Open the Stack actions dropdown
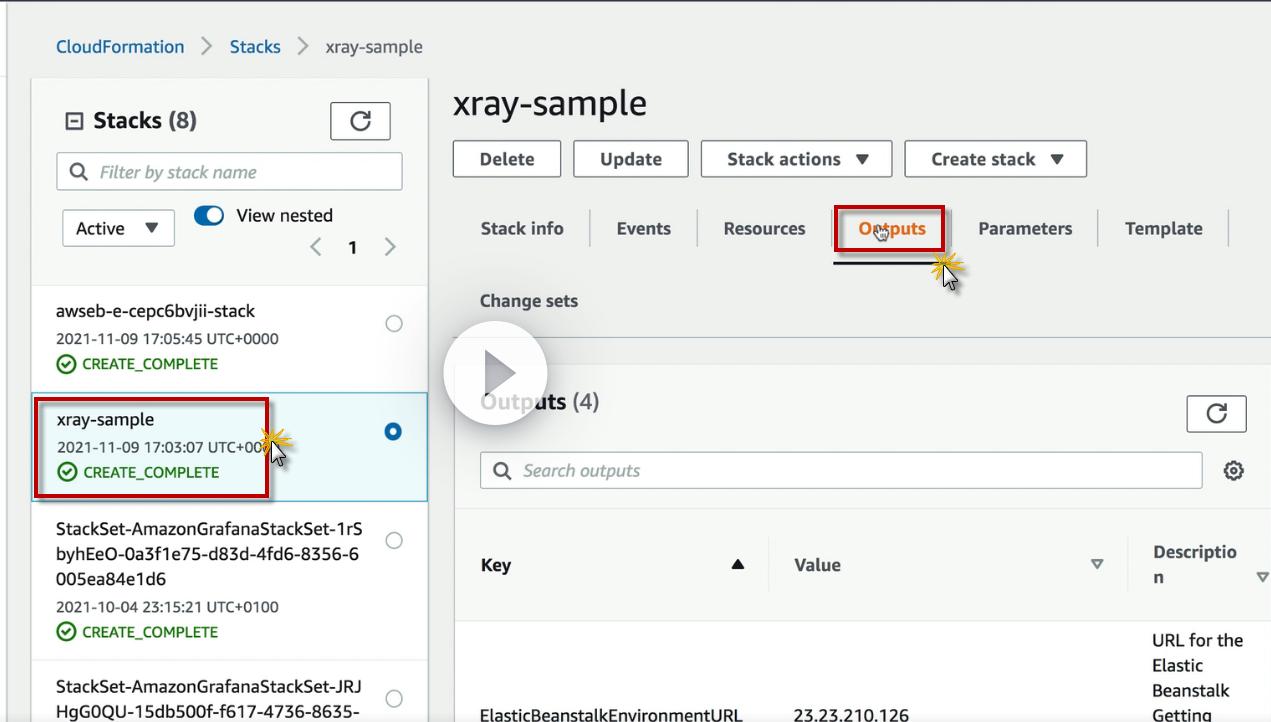This screenshot has height=722, width=1271. point(797,159)
